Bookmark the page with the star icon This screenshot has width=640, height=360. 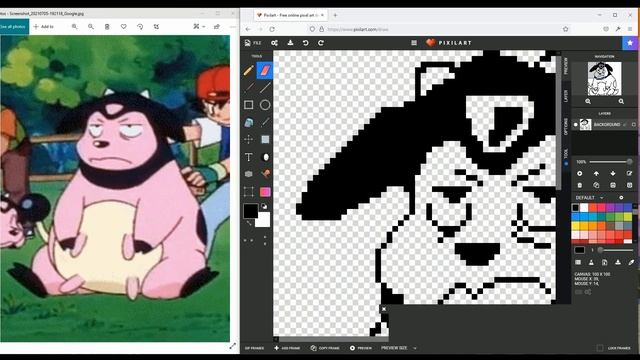point(565,29)
